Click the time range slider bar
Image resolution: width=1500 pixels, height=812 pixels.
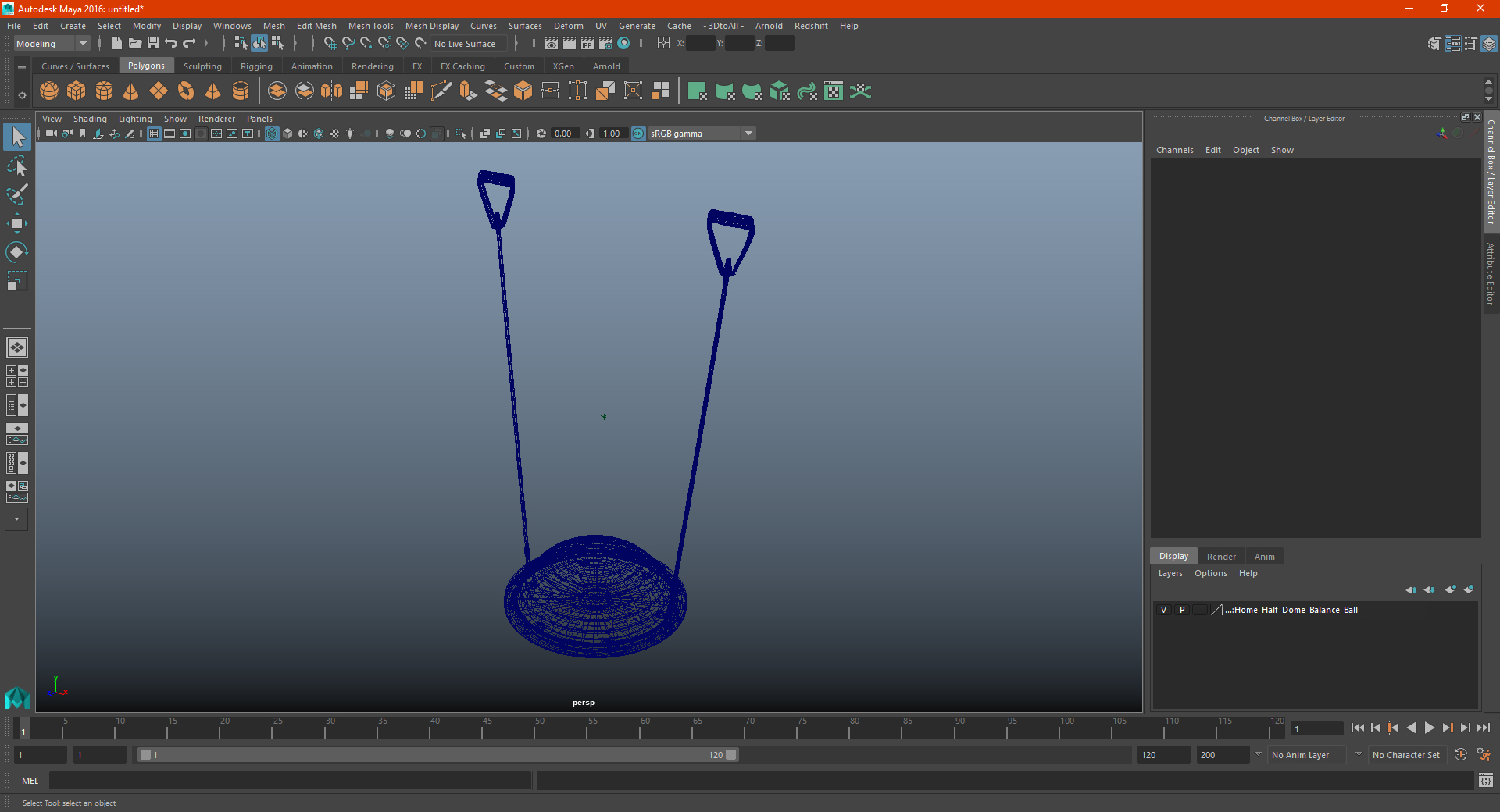(x=437, y=755)
